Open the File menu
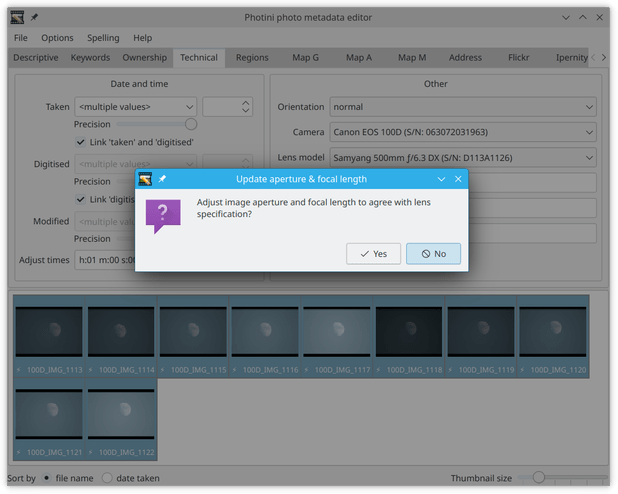Image resolution: width=618 pixels, height=494 pixels. (20, 38)
